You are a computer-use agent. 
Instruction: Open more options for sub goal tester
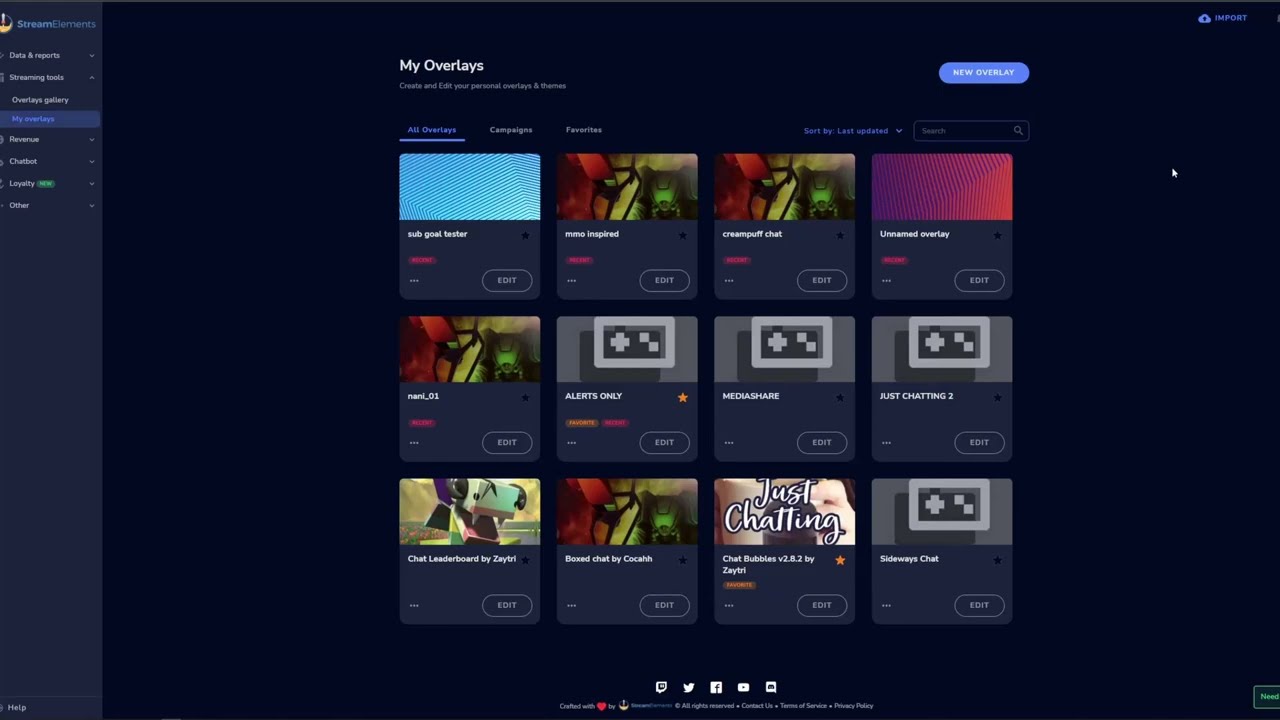click(x=414, y=280)
